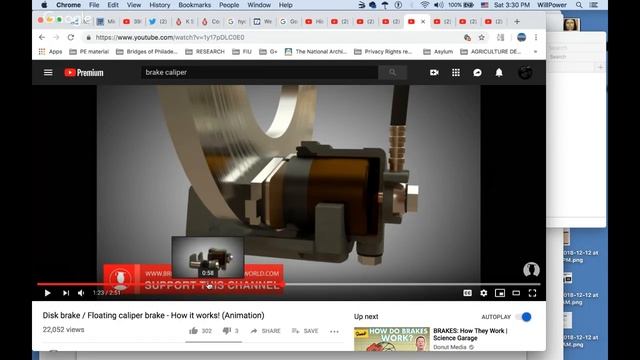Open the Apps bookmarks shortcut

coord(50,51)
